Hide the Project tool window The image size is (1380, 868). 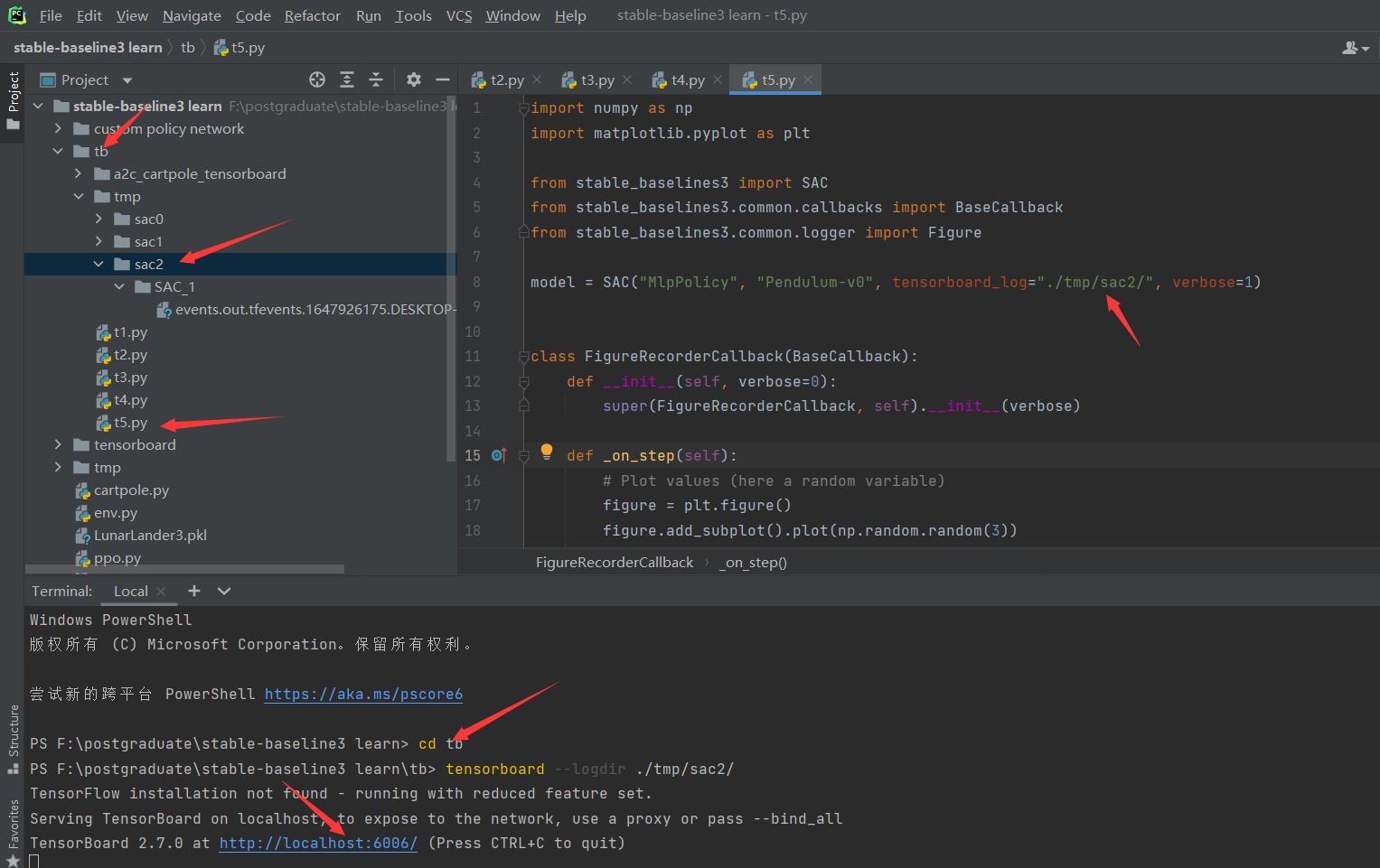coord(443,79)
